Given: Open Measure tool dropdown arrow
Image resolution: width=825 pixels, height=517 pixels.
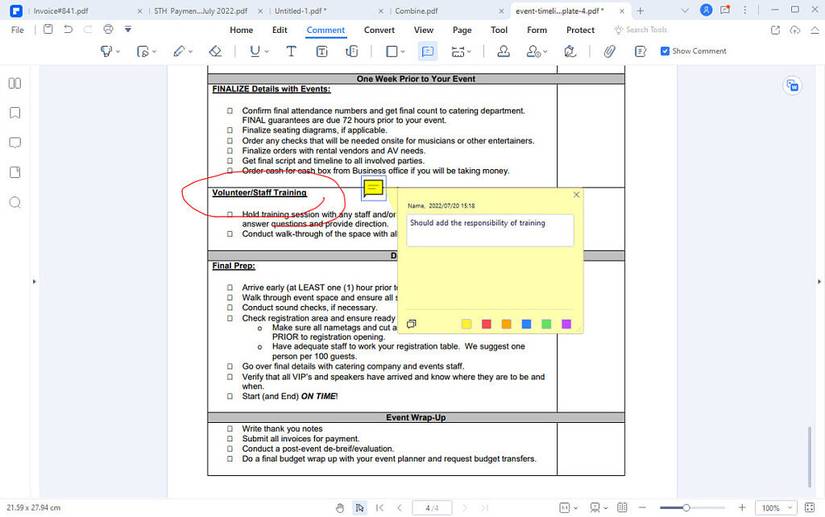Looking at the screenshot, I should coord(469,52).
